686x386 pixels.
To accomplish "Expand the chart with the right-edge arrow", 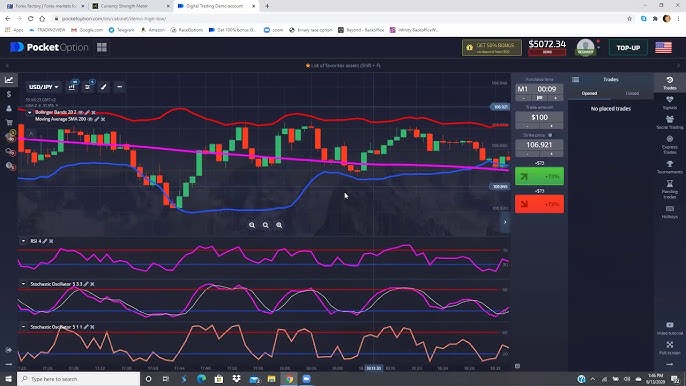I will click(505, 222).
